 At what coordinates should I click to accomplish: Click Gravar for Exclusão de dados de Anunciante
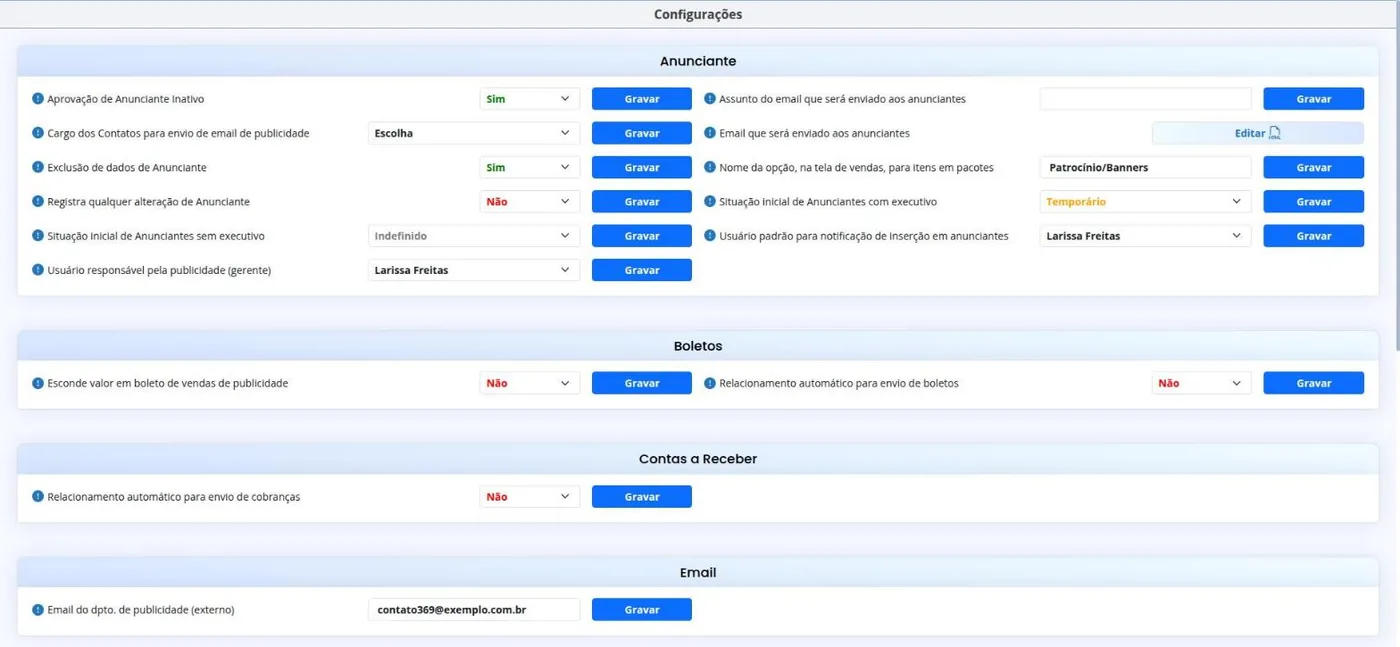642,167
